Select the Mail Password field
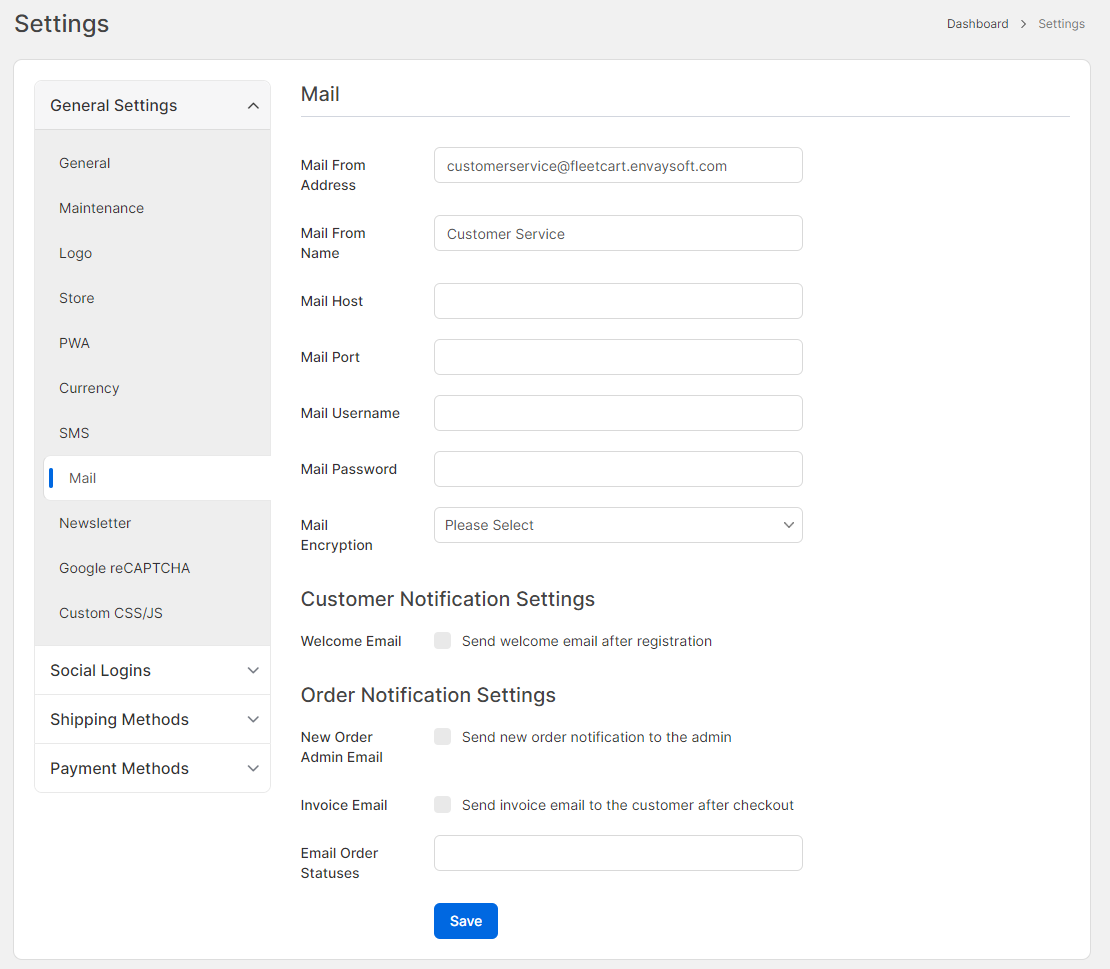This screenshot has height=969, width=1110. click(x=618, y=469)
